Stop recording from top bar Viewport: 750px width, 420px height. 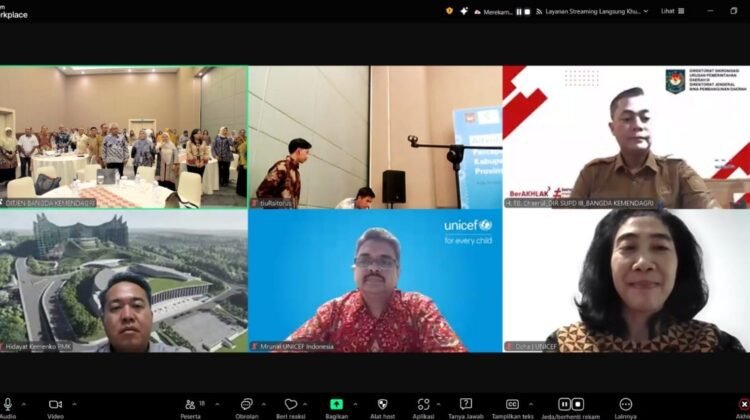527,12
